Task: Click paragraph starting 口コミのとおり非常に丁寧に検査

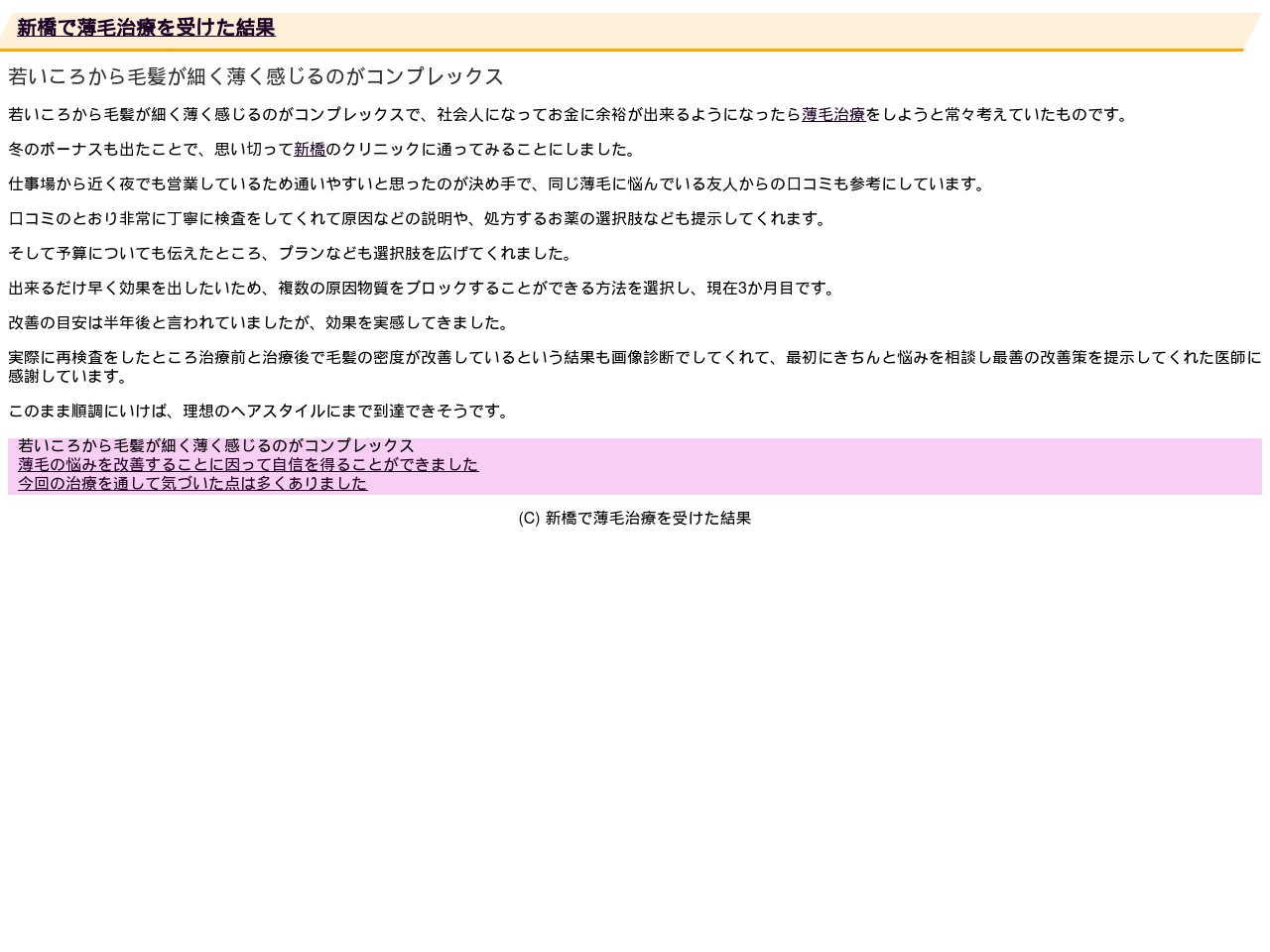Action: coord(421,219)
